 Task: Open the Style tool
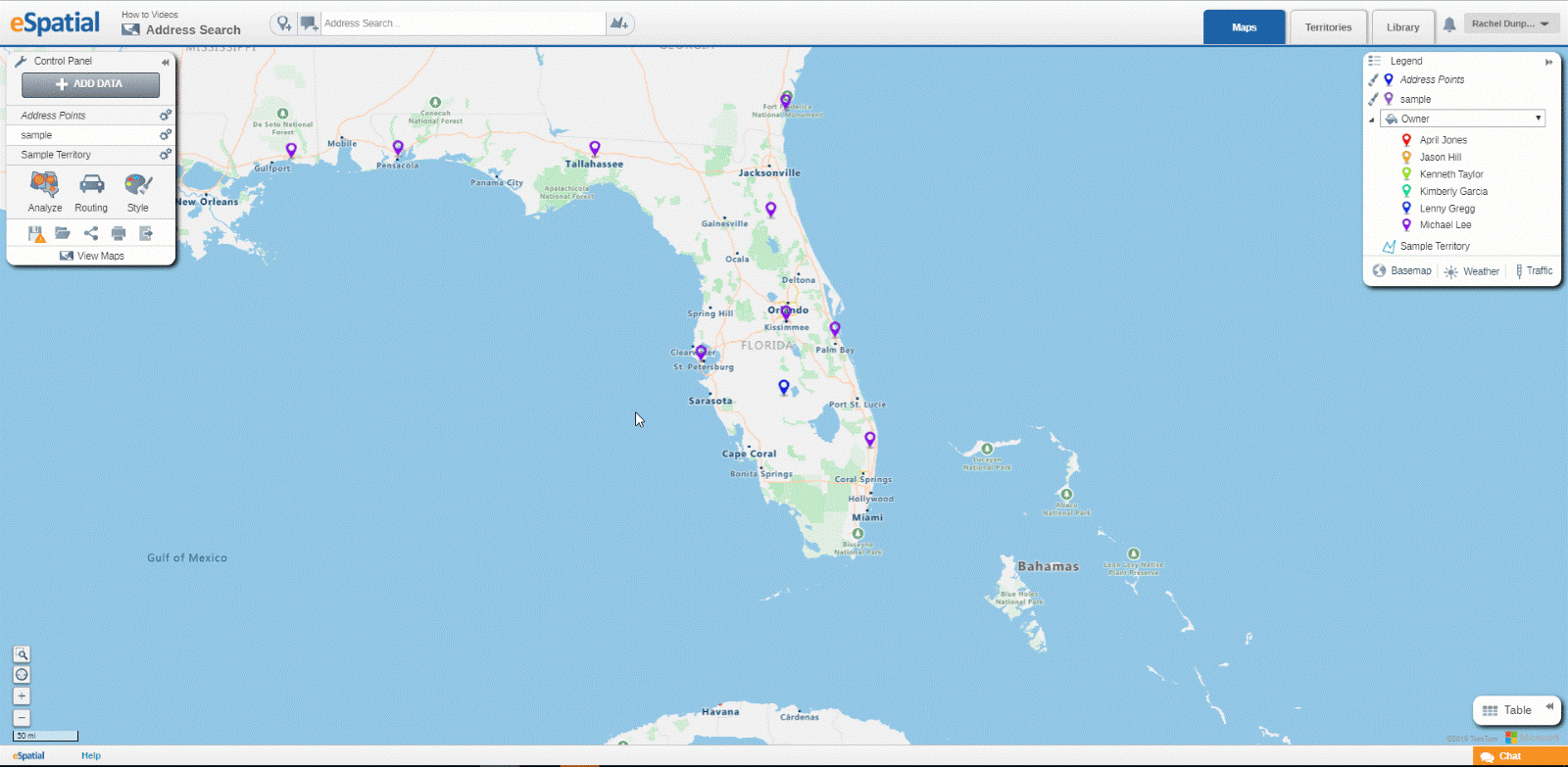point(138,192)
